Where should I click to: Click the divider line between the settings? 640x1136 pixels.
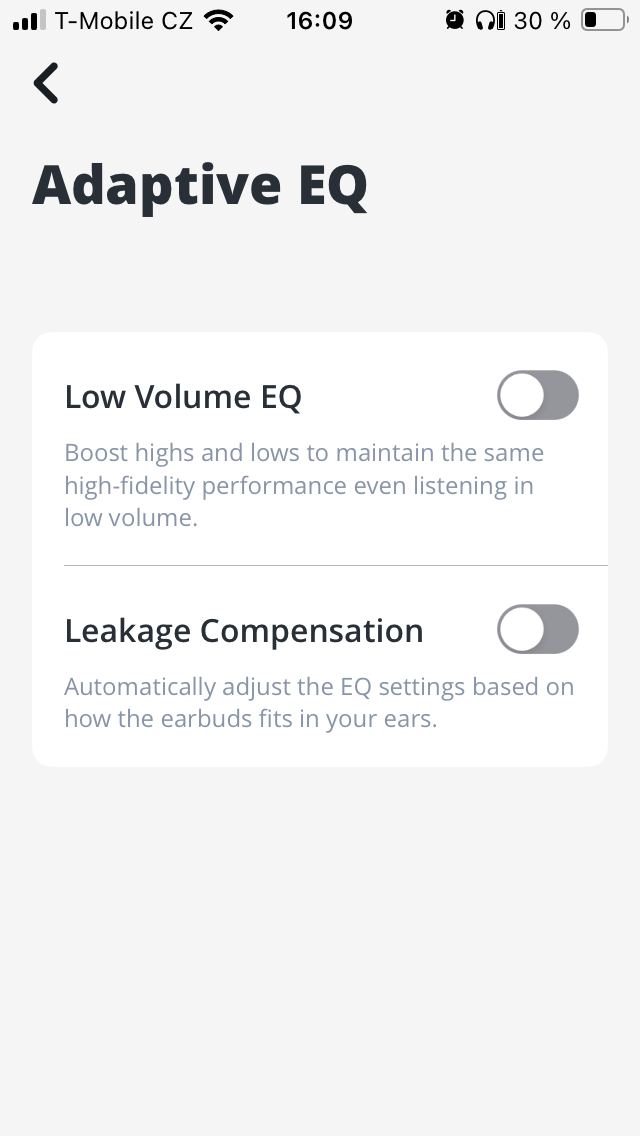[x=335, y=565]
